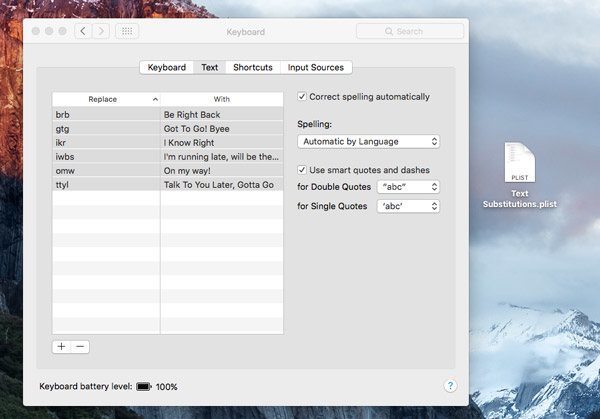Open the Double Quotes style dropdown
The image size is (600, 419).
click(408, 187)
